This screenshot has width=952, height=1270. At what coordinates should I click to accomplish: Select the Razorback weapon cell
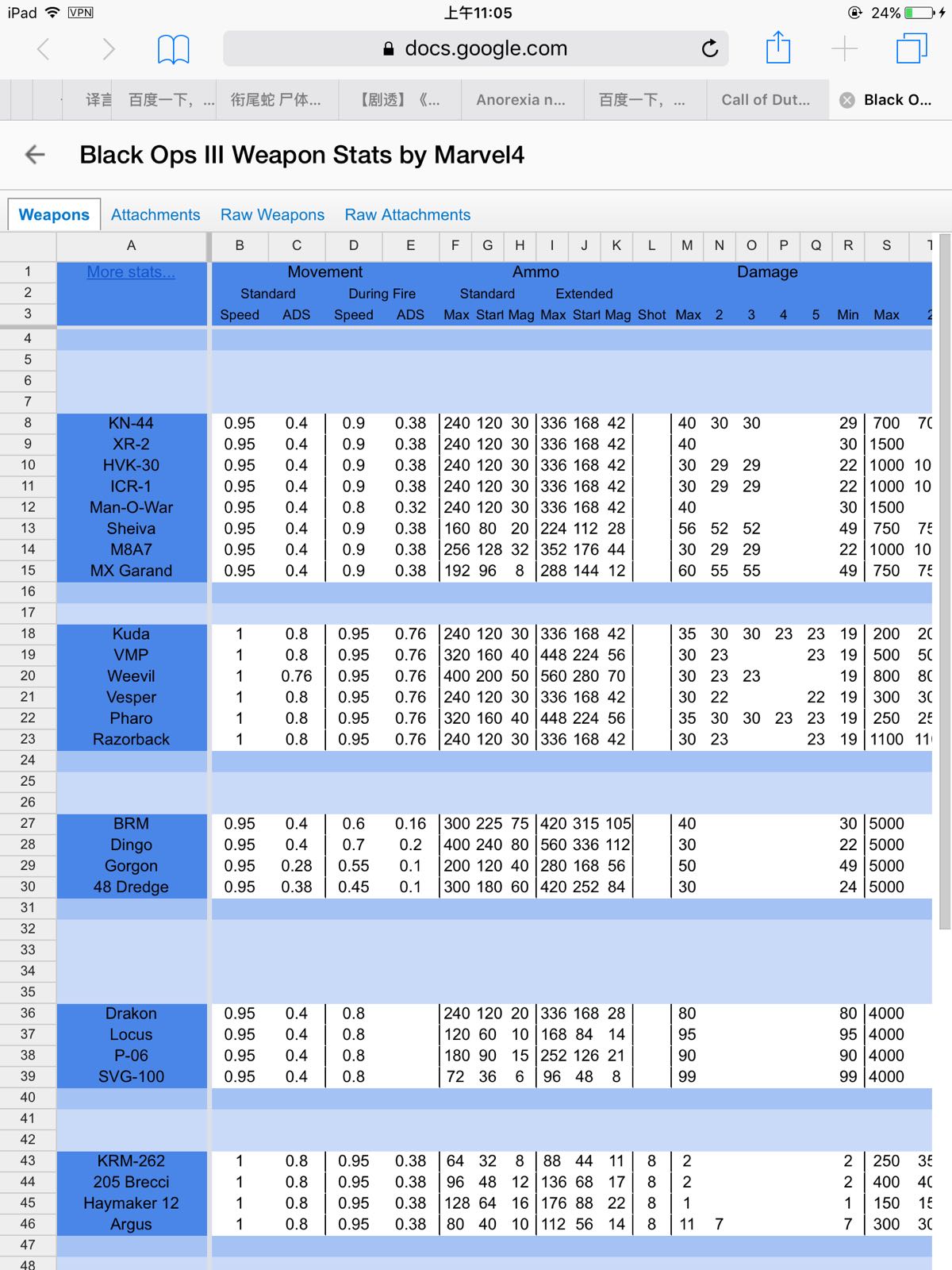click(x=131, y=739)
